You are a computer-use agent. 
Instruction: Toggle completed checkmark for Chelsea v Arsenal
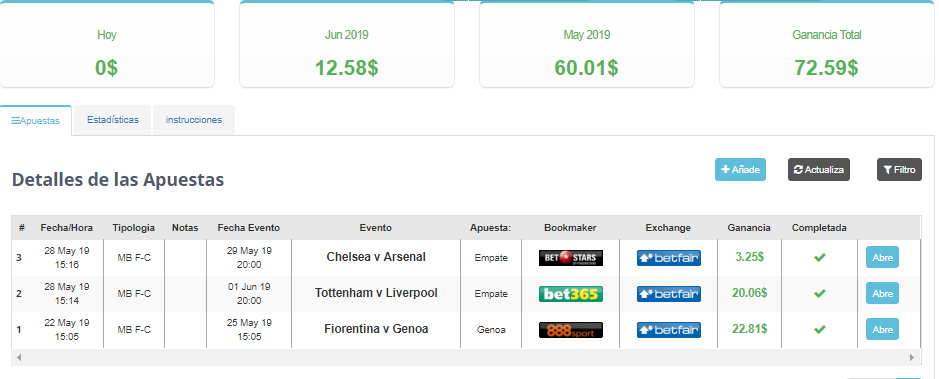[819, 257]
